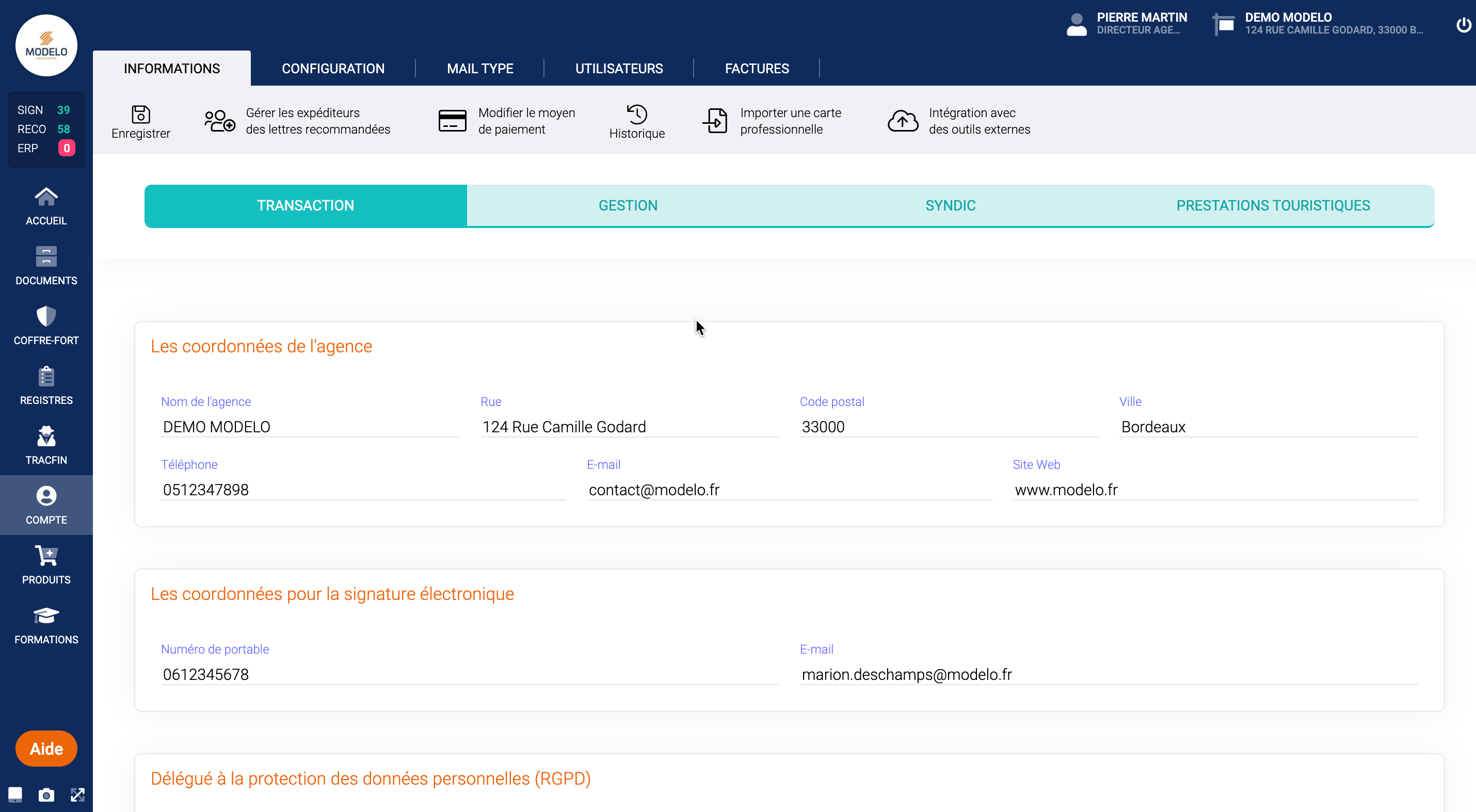Open Intégration avec des outils externes cloud icon
This screenshot has height=812, width=1476.
(x=903, y=121)
